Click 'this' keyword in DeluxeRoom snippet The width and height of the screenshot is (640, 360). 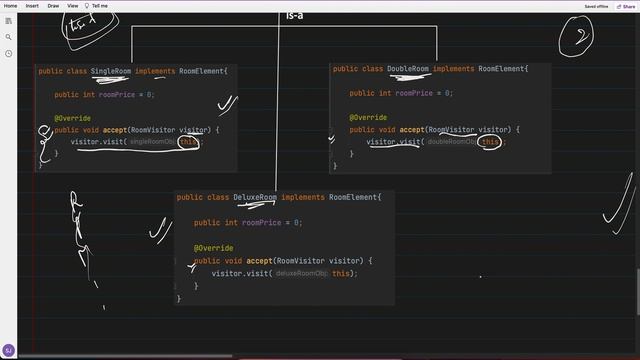coord(340,273)
